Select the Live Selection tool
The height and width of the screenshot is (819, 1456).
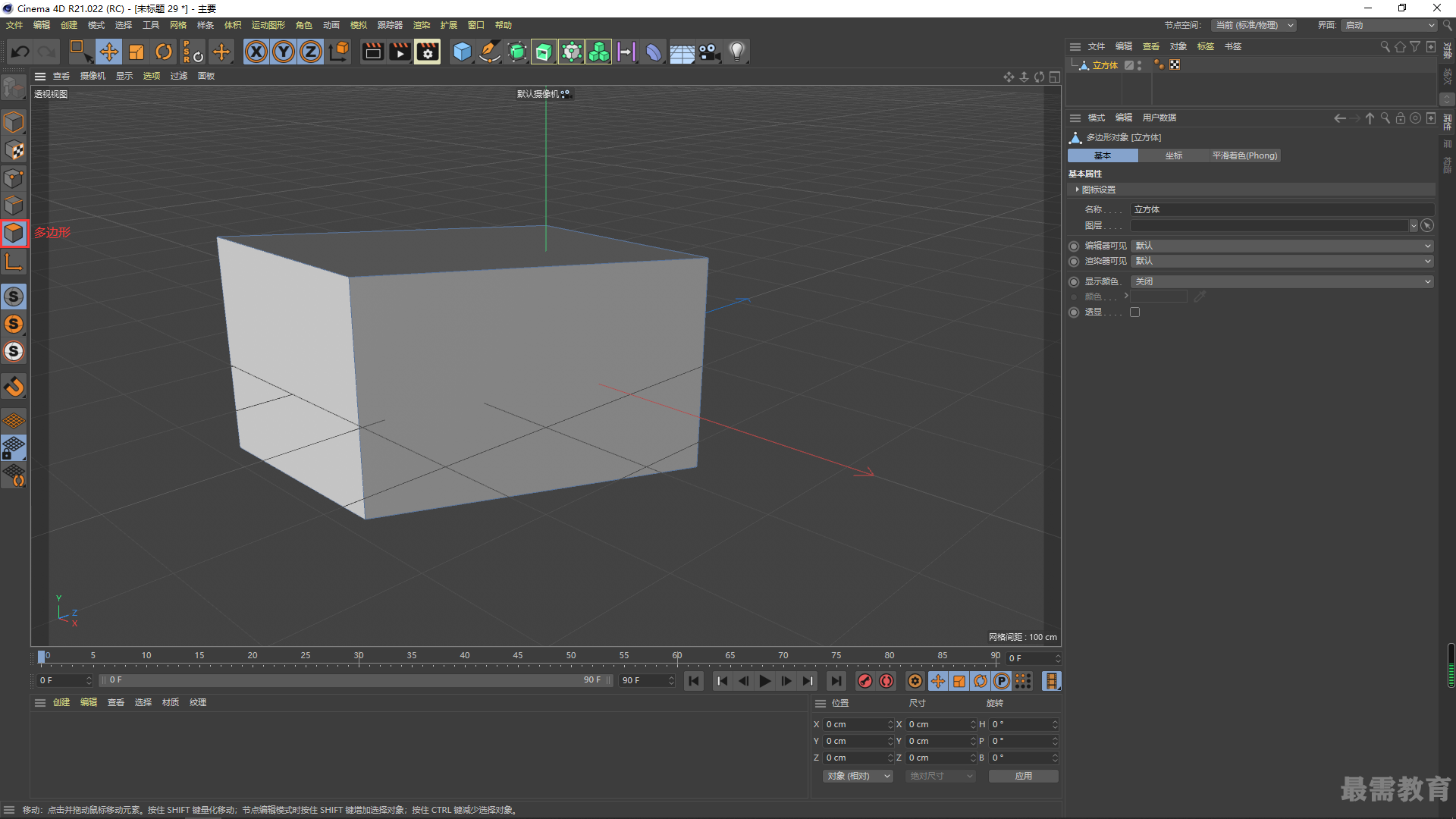80,52
